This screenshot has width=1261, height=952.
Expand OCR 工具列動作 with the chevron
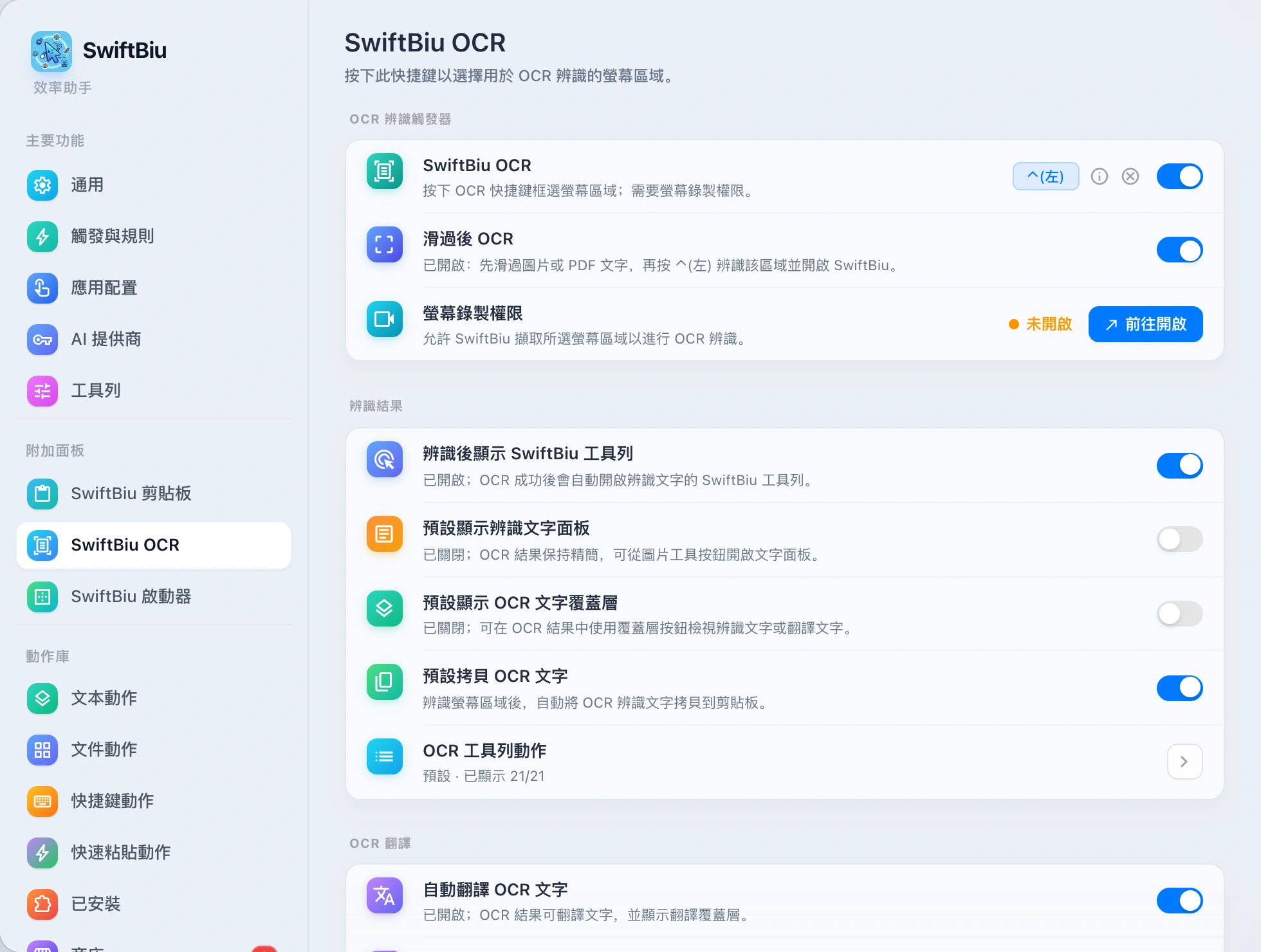click(x=1184, y=762)
